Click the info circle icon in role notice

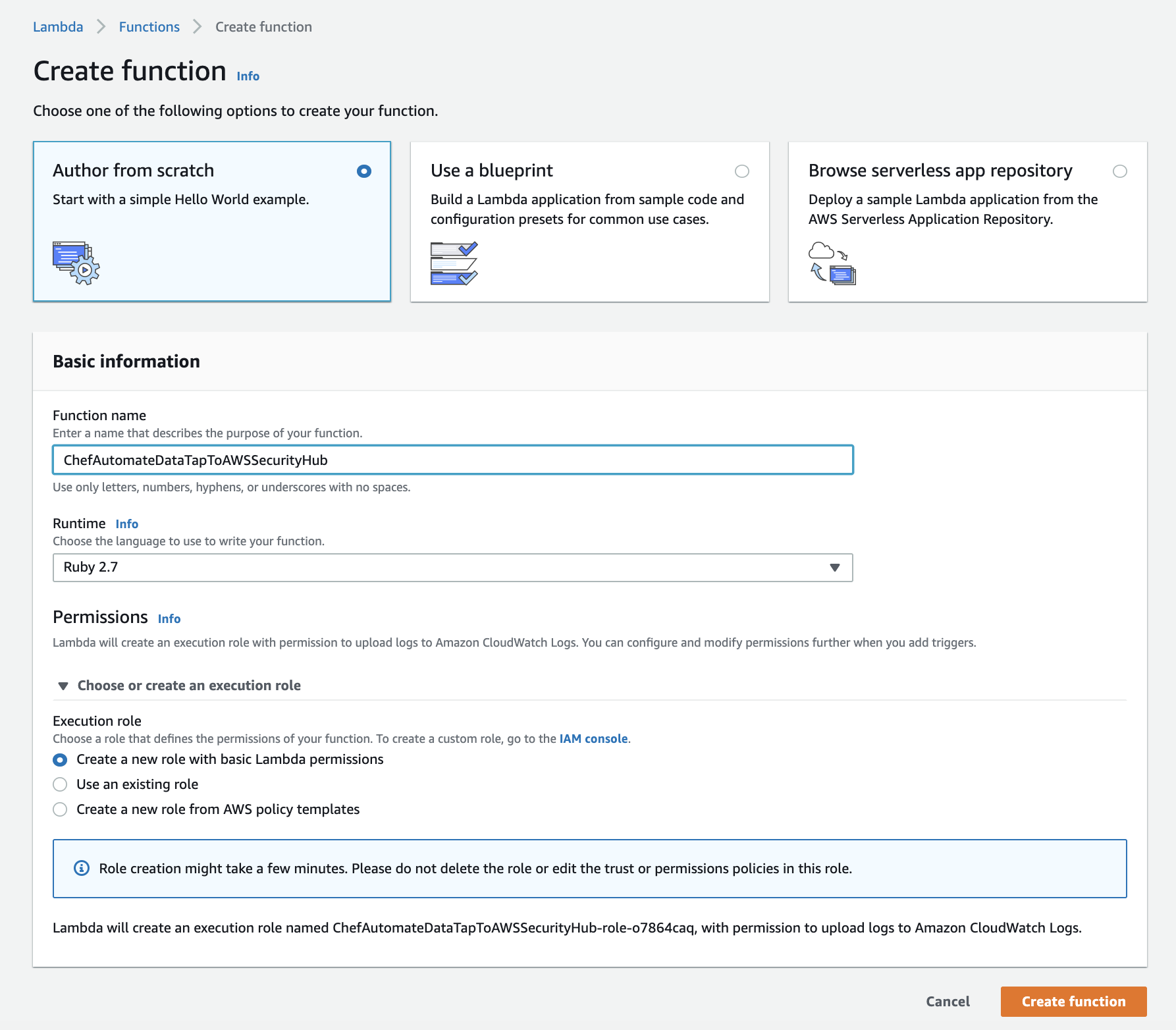click(82, 868)
